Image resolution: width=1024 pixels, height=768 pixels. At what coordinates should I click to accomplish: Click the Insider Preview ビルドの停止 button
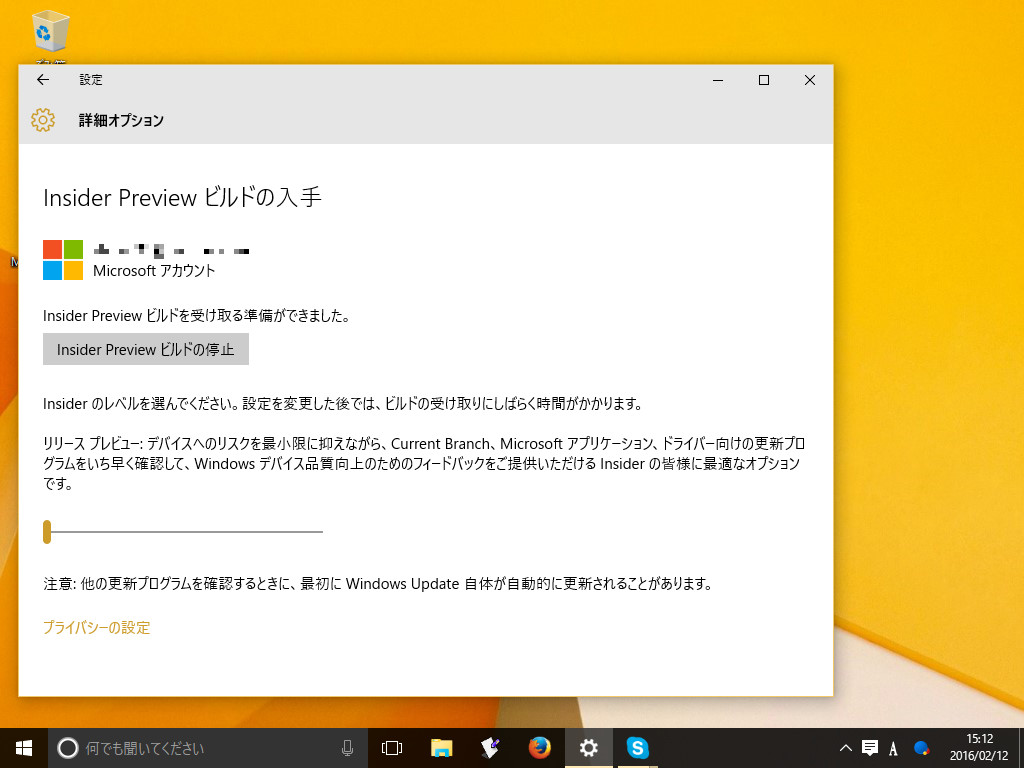[145, 349]
